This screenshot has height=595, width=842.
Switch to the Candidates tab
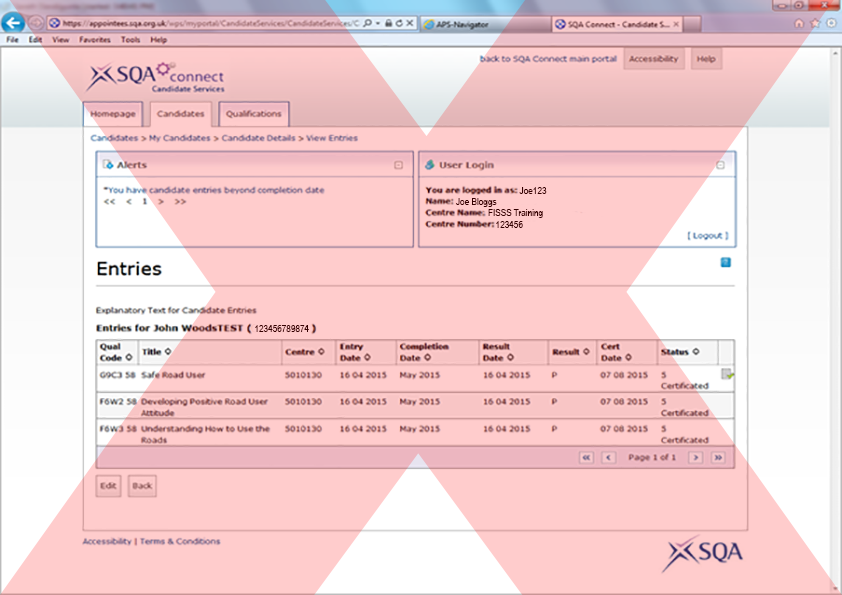tap(180, 114)
